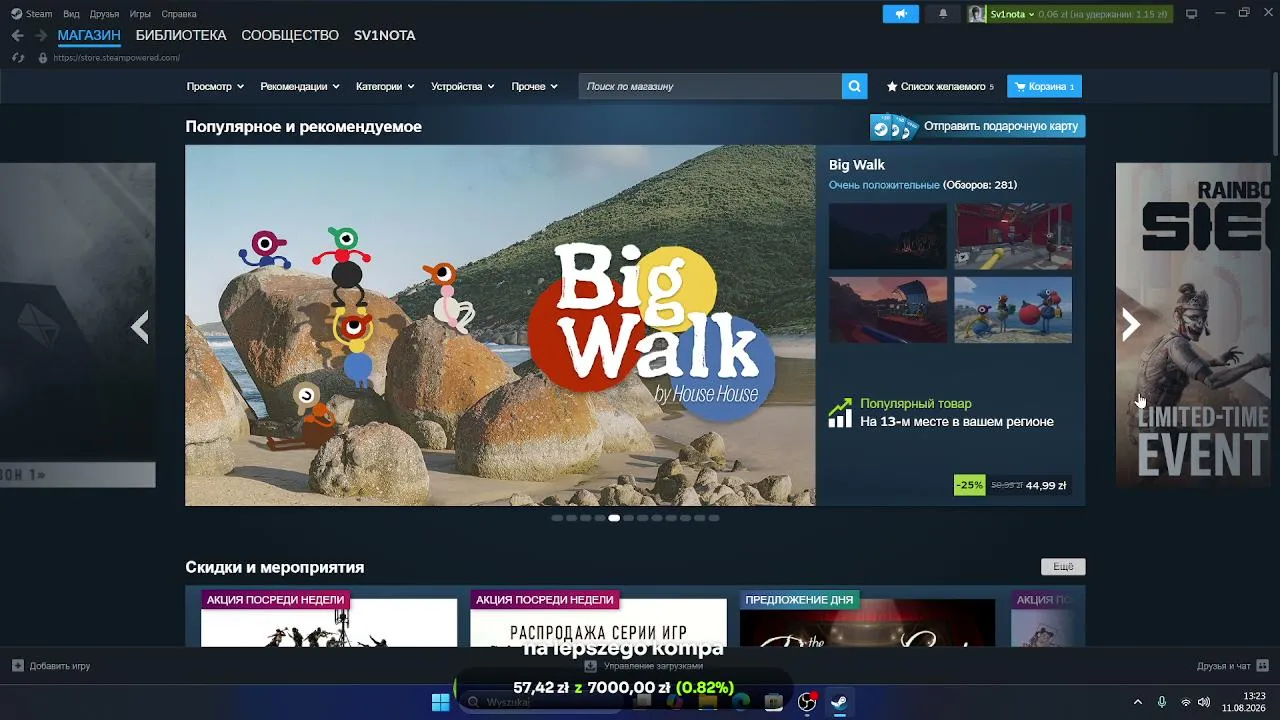Open the Big Walk main banner image

[500, 325]
